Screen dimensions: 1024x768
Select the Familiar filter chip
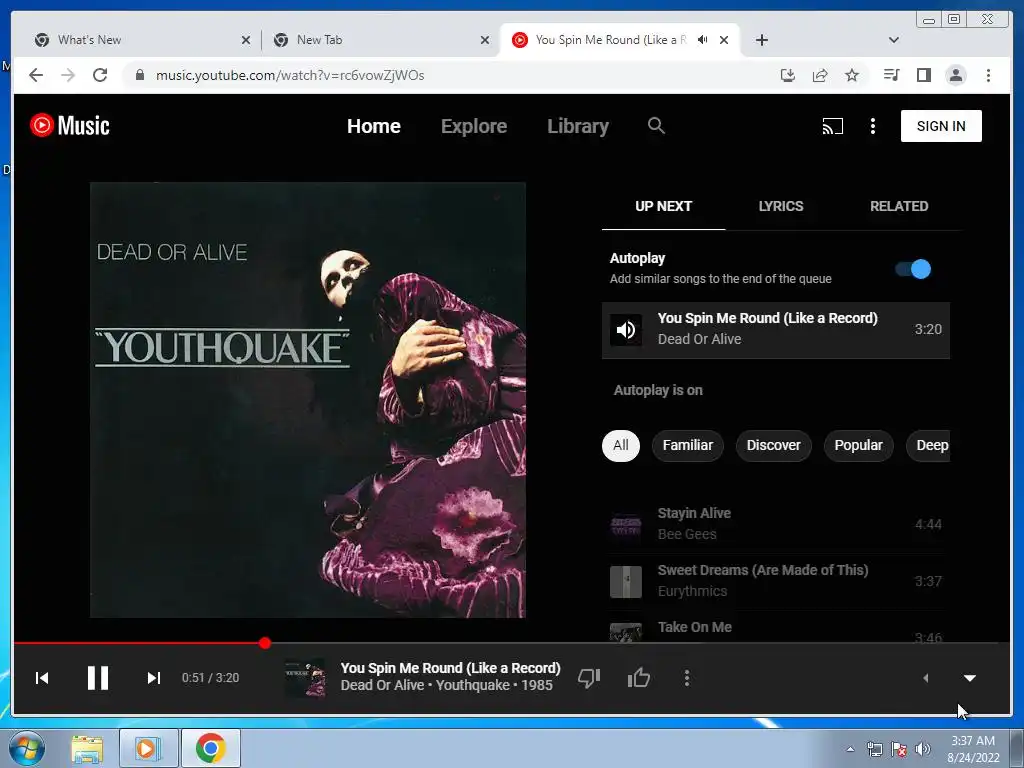coord(688,445)
